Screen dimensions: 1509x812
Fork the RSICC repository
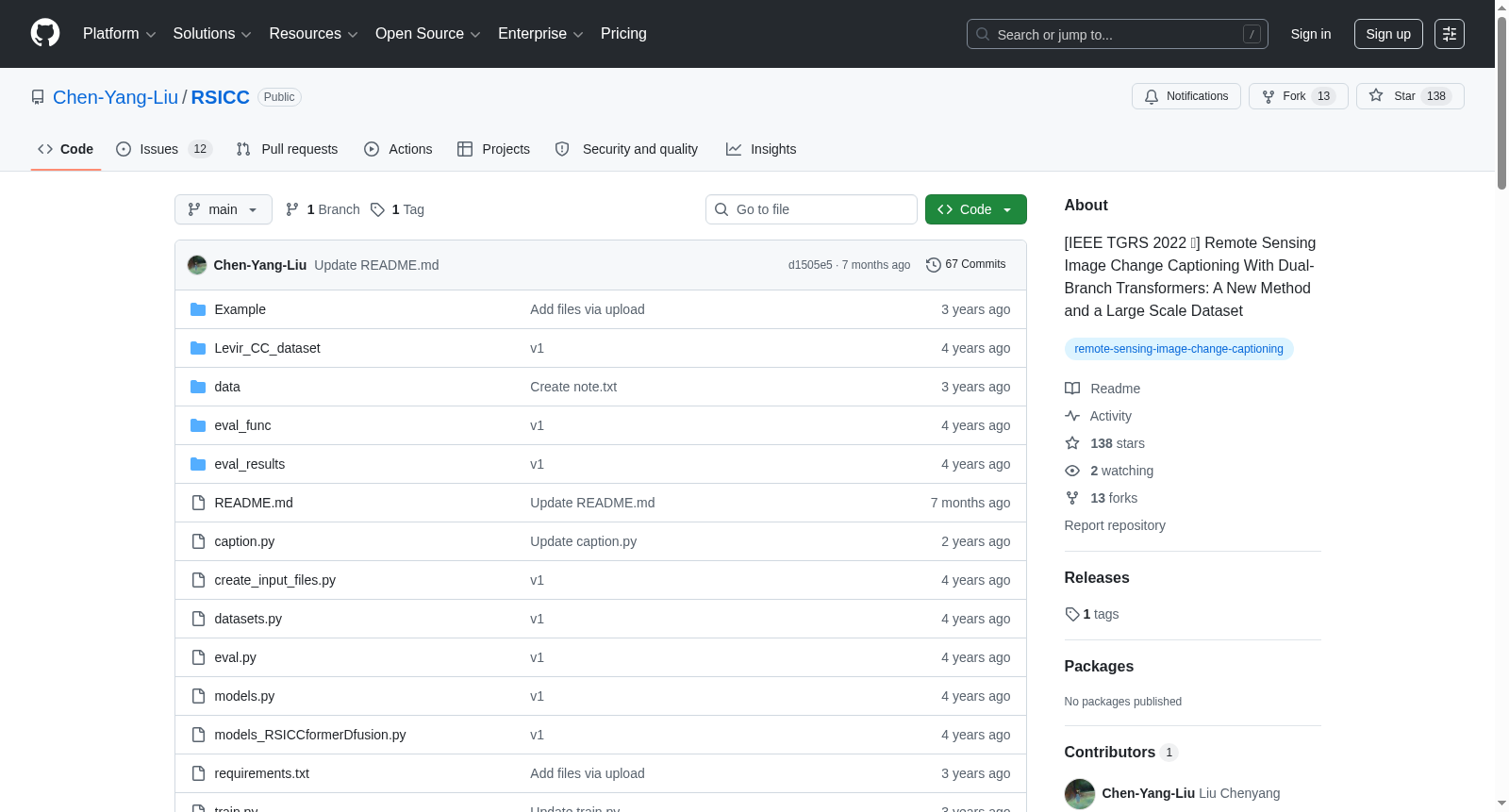coord(1299,96)
